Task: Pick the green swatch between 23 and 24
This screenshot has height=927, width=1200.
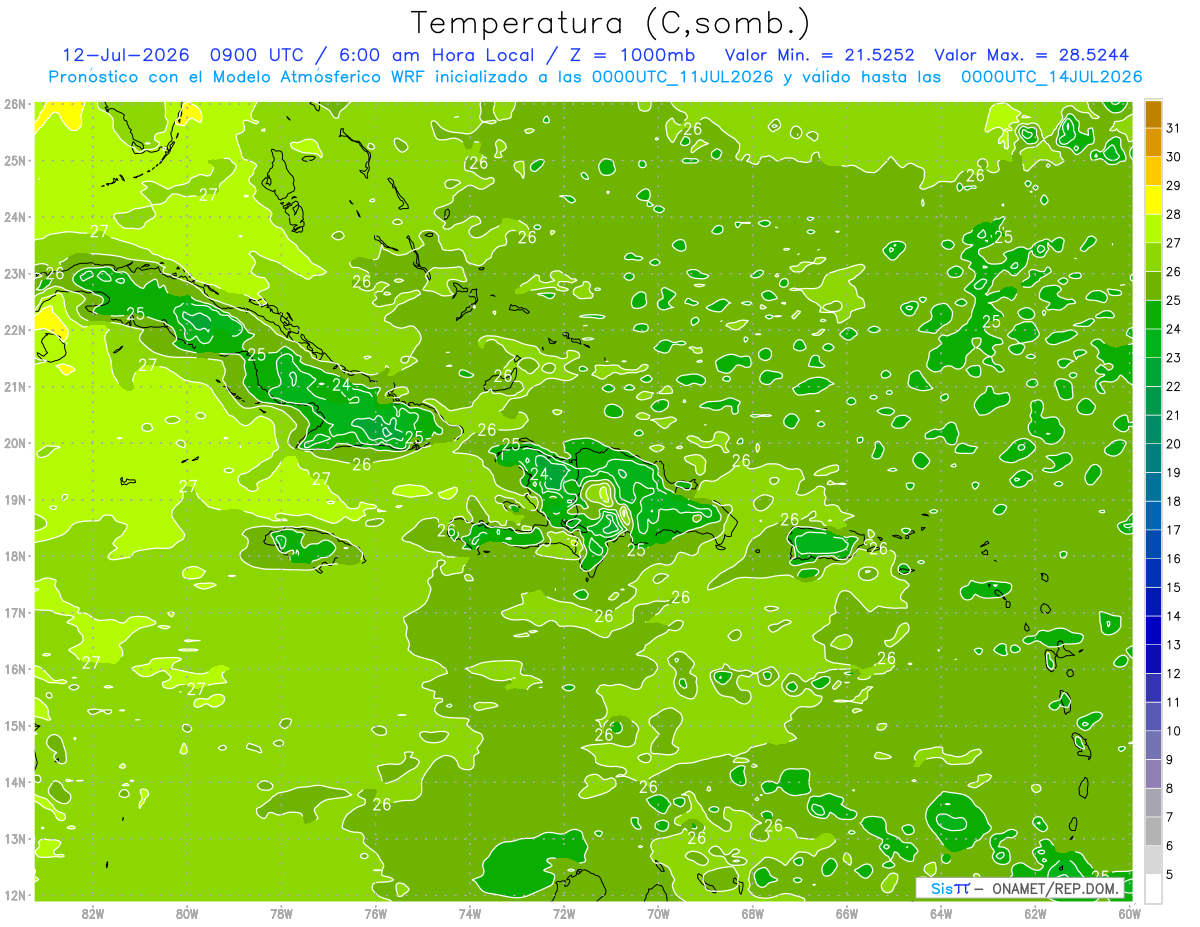Action: [1153, 343]
